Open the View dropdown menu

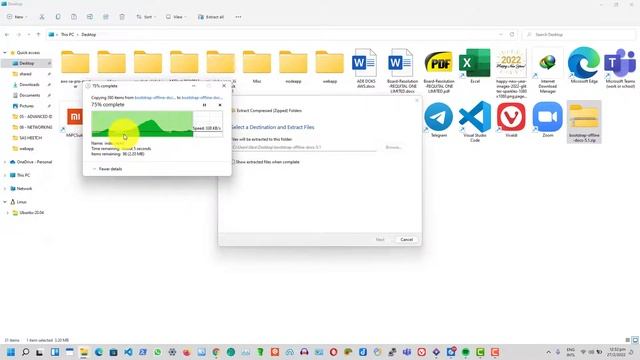click(176, 17)
